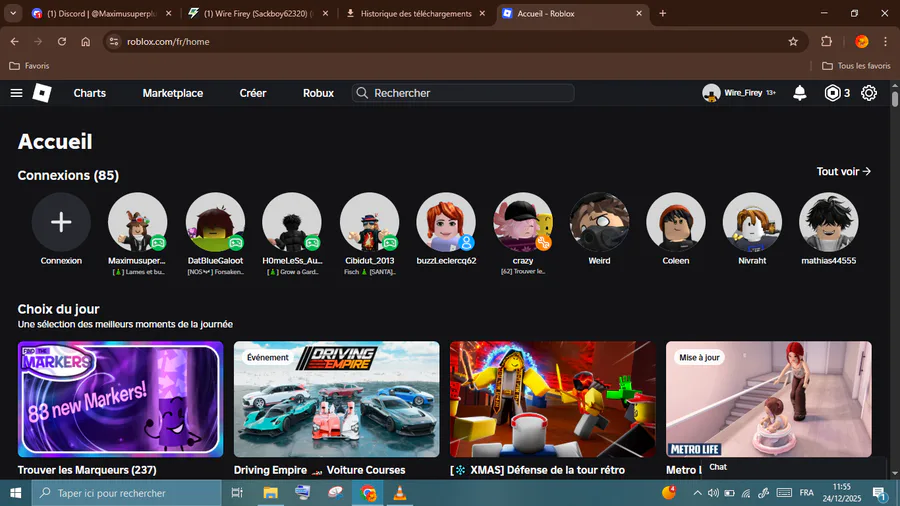The height and width of the screenshot is (506, 900).
Task: Open Weird friend avatar
Action: [x=599, y=222]
